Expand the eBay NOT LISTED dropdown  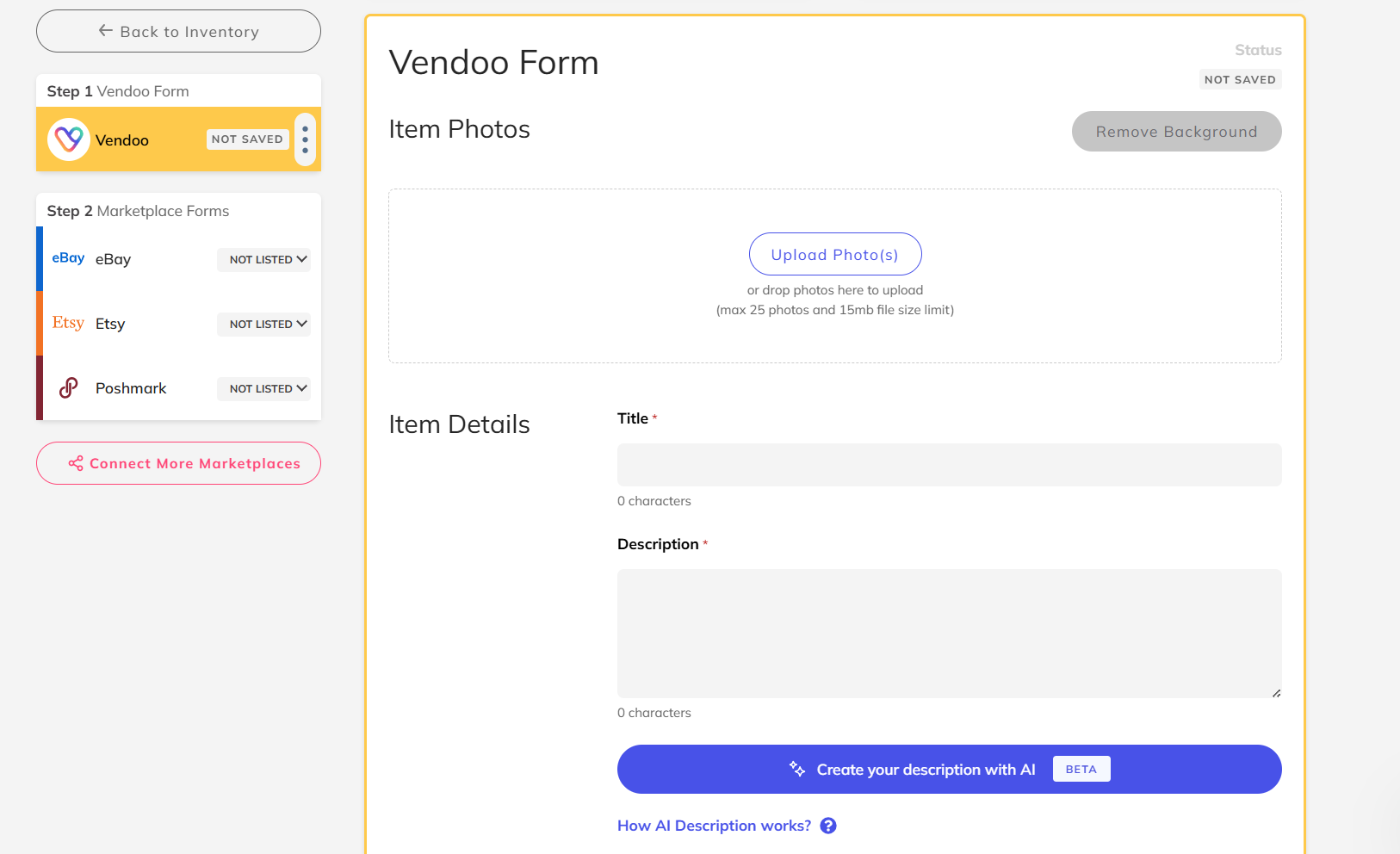point(264,259)
